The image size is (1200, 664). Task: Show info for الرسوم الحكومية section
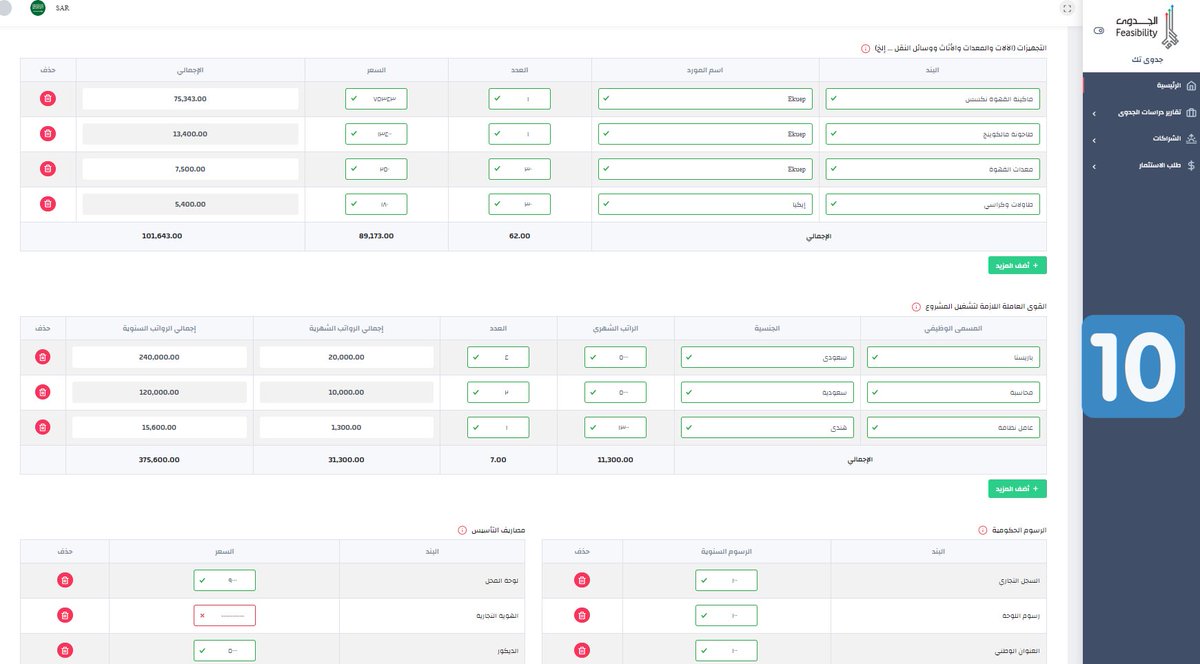point(985,530)
